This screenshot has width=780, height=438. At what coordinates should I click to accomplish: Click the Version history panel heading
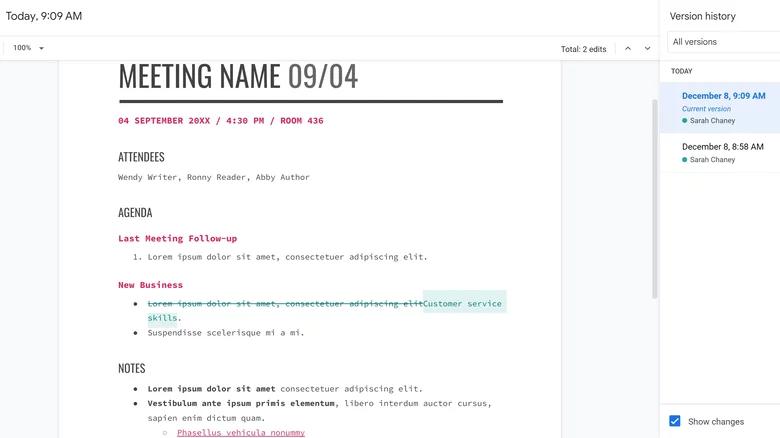tap(702, 16)
